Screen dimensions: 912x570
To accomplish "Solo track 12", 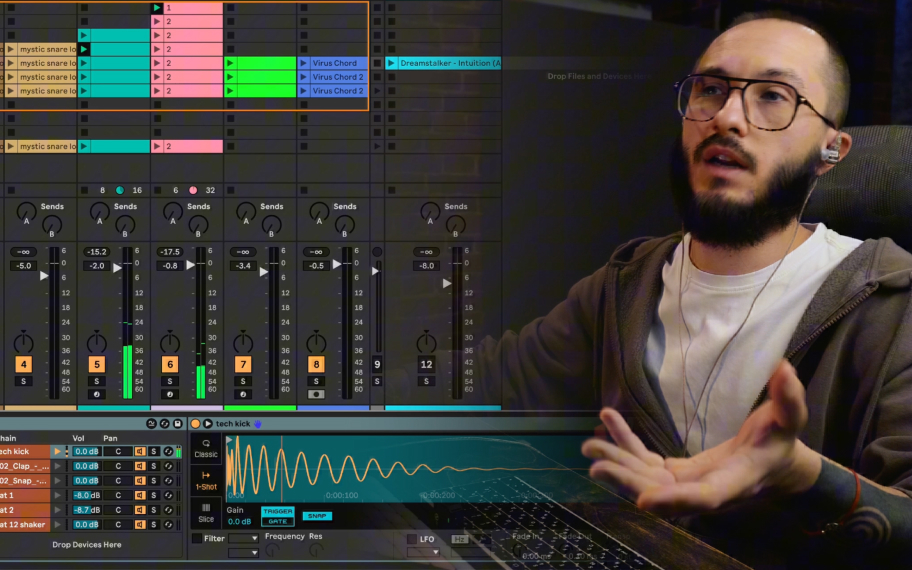I will pos(426,381).
